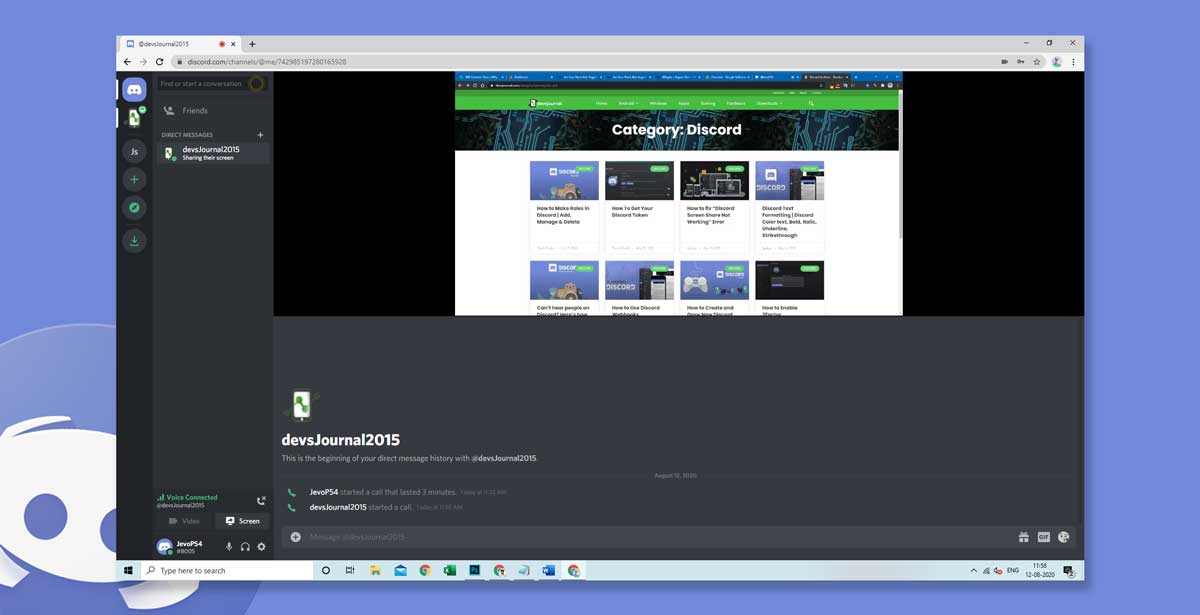Open a new Chrome tab

[252, 44]
